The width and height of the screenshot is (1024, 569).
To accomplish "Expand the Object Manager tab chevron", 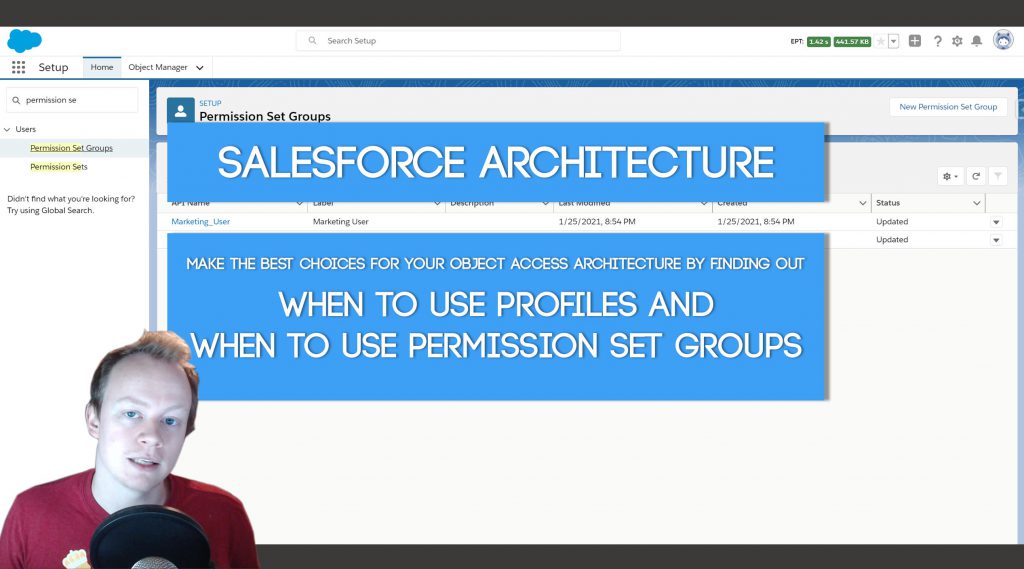I will tap(200, 68).
